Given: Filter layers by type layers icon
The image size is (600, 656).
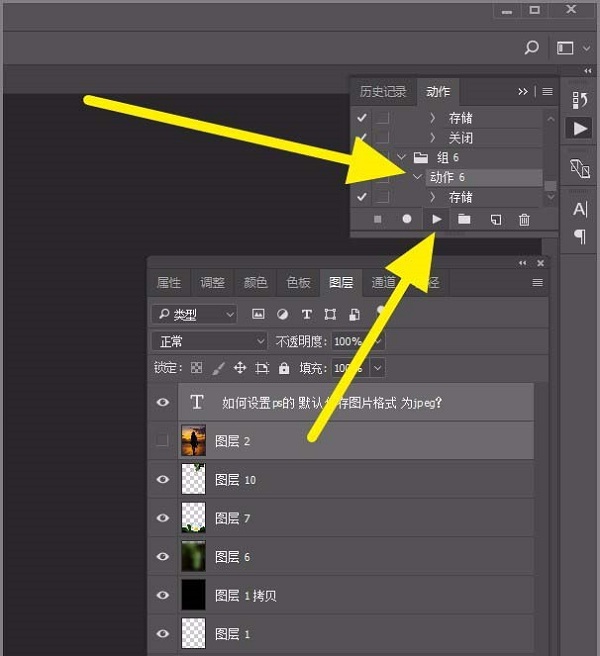Looking at the screenshot, I should pyautogui.click(x=306, y=314).
